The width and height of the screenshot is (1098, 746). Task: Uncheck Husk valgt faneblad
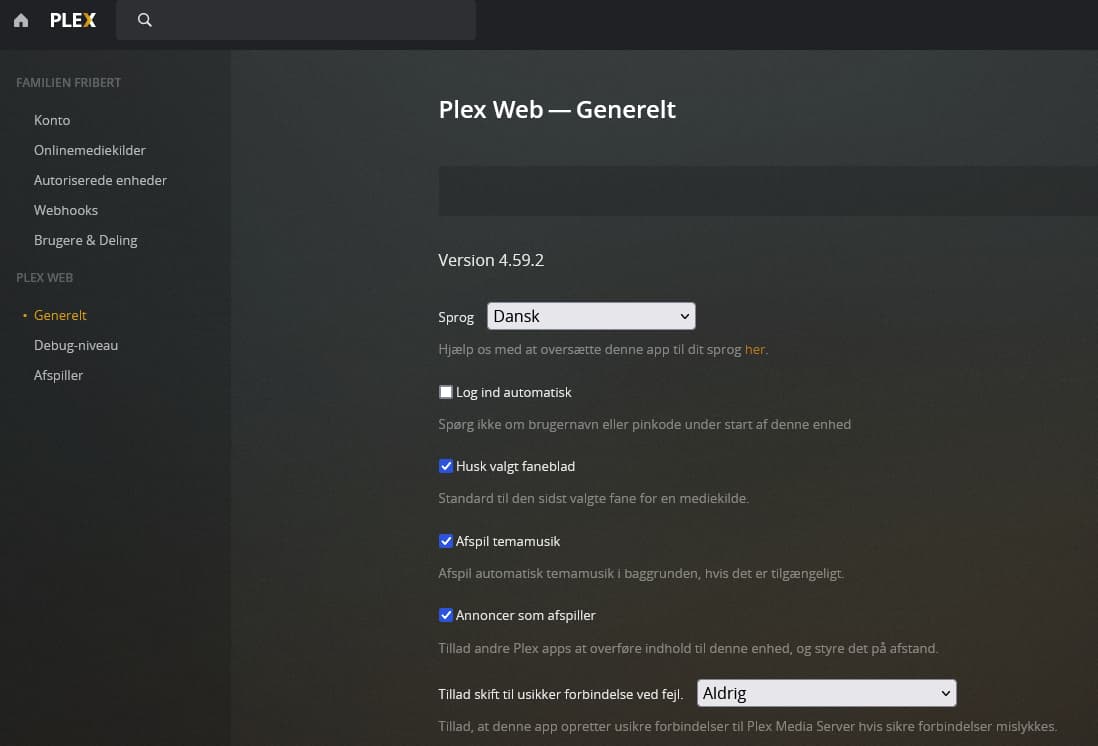pyautogui.click(x=446, y=466)
